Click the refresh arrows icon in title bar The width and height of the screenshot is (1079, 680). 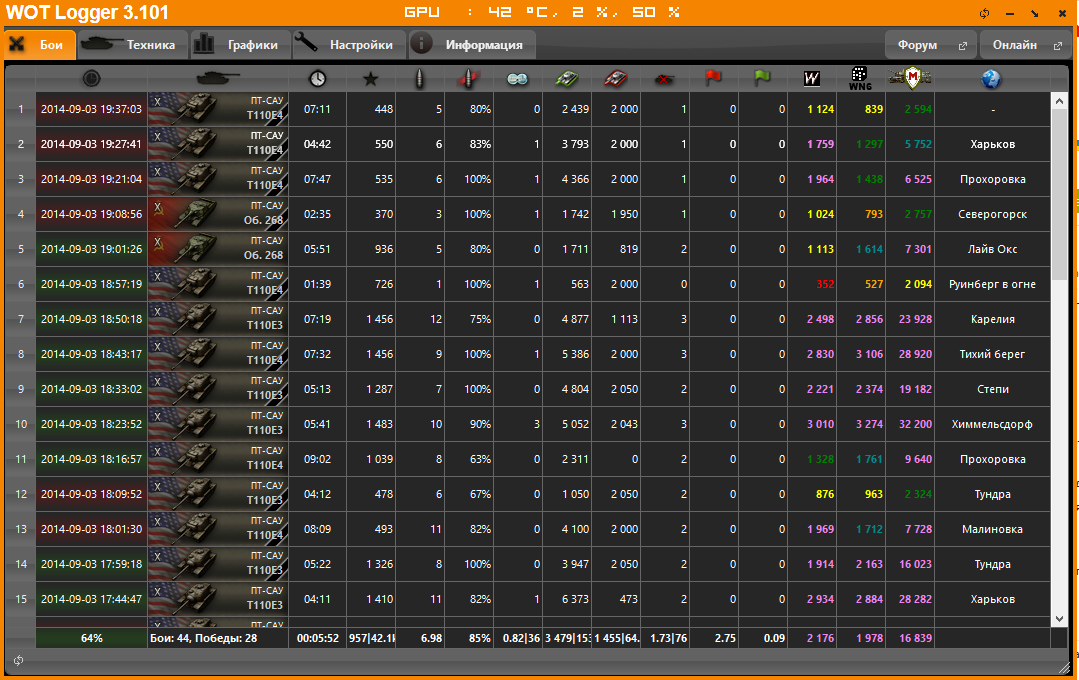pyautogui.click(x=985, y=13)
